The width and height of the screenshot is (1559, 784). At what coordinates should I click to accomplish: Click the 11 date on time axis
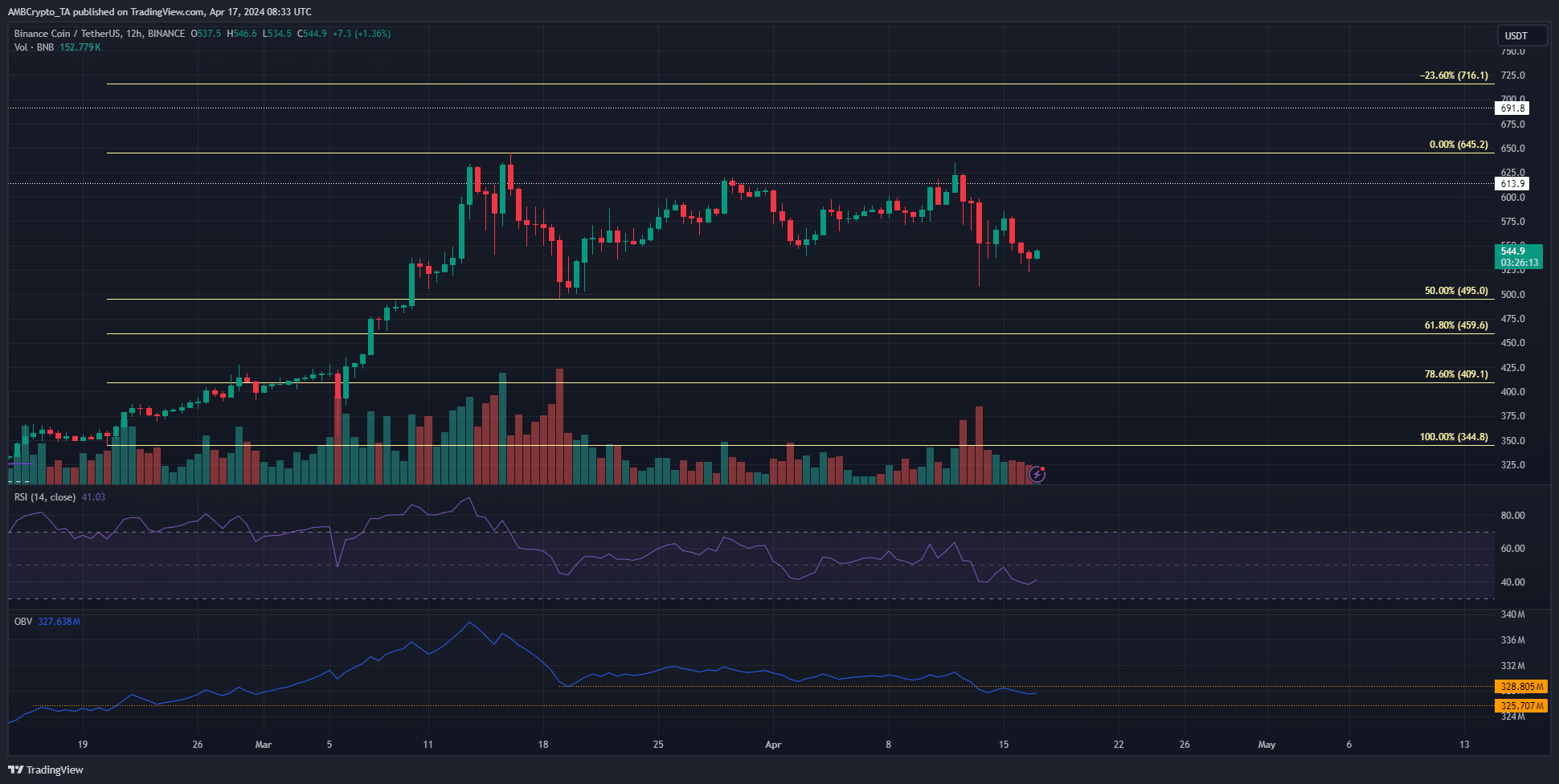(428, 745)
